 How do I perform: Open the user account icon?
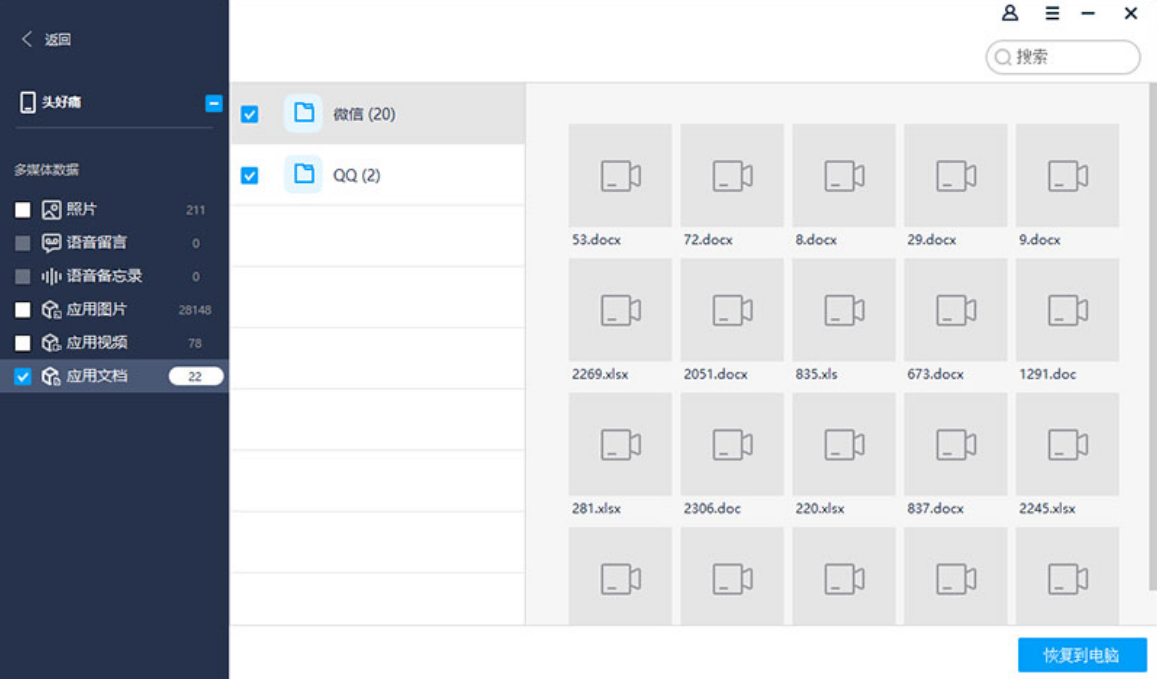coord(1009,13)
